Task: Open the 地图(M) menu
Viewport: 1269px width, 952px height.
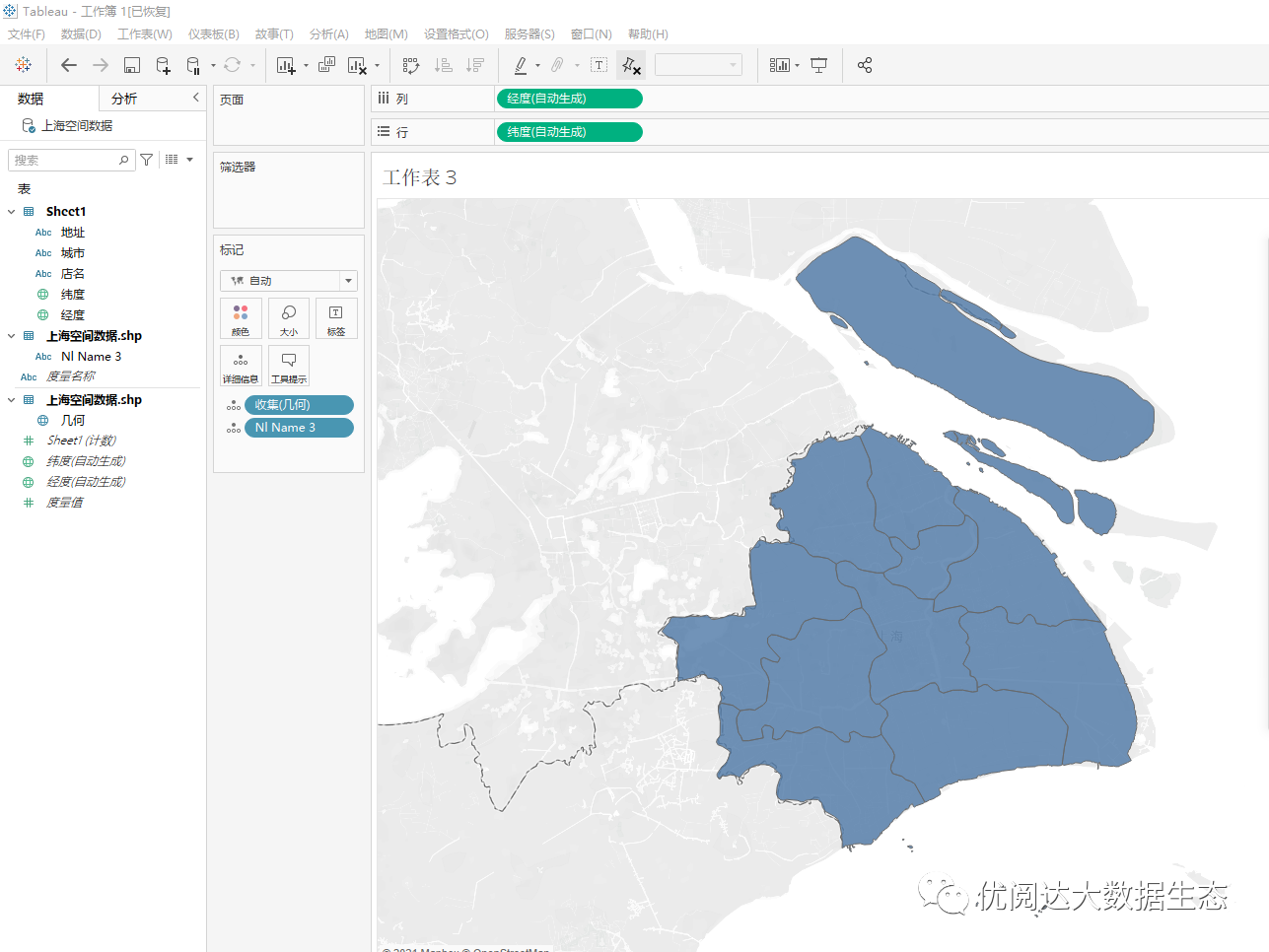Action: 387,34
